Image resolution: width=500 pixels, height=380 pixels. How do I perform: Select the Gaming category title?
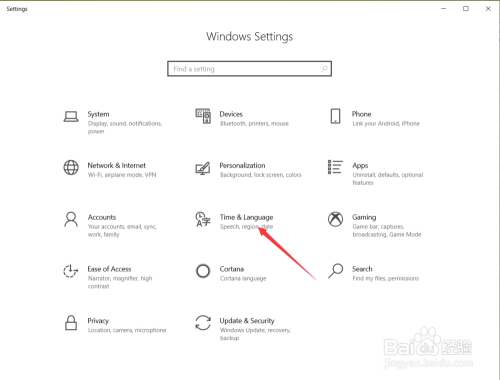(364, 217)
